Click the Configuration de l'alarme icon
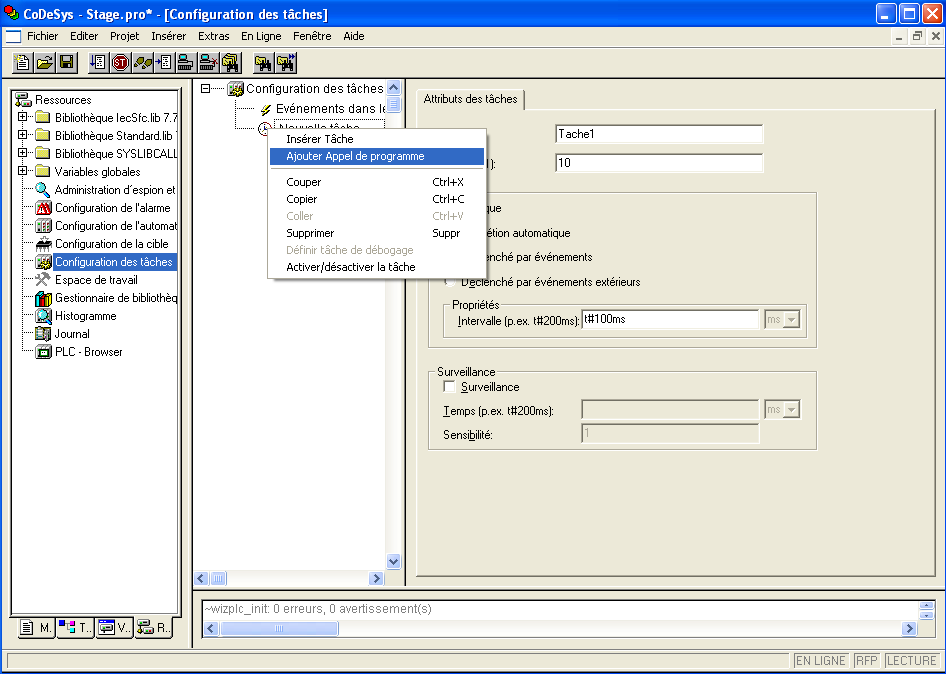This screenshot has height=674, width=946. [43, 208]
